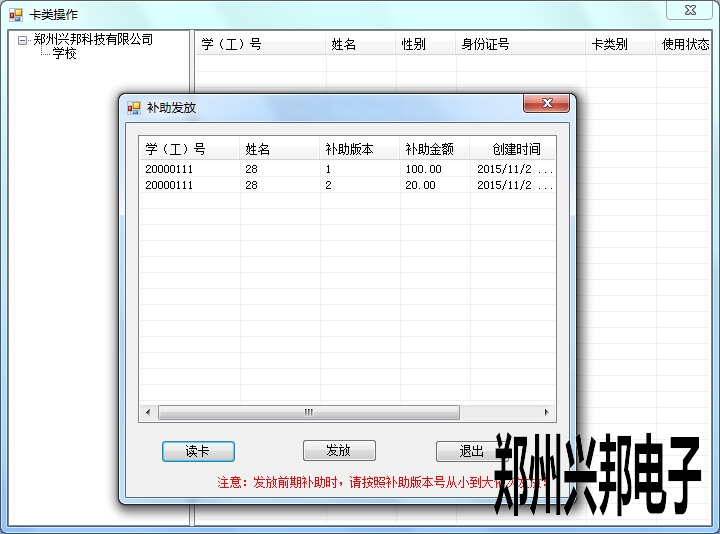
Task: Sort by the 补助金额 column header
Action: tap(429, 149)
